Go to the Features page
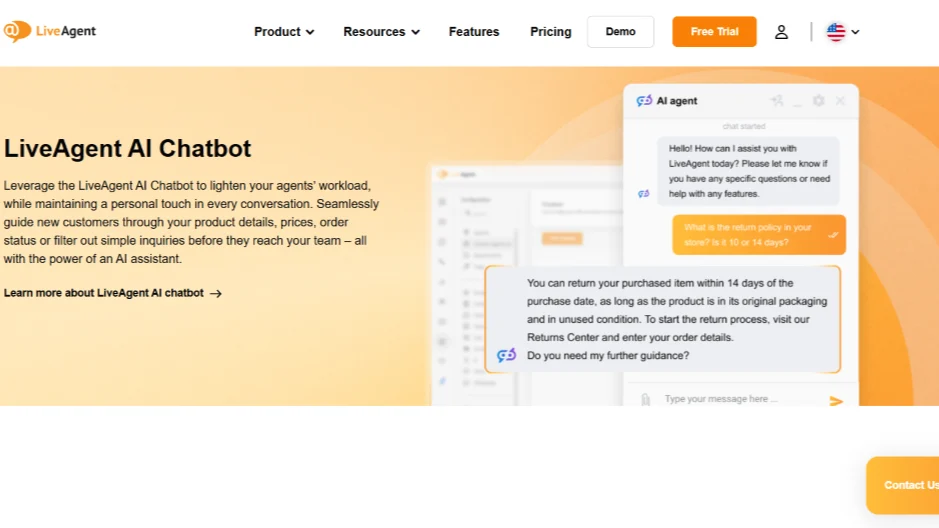The height and width of the screenshot is (528, 939). click(474, 32)
